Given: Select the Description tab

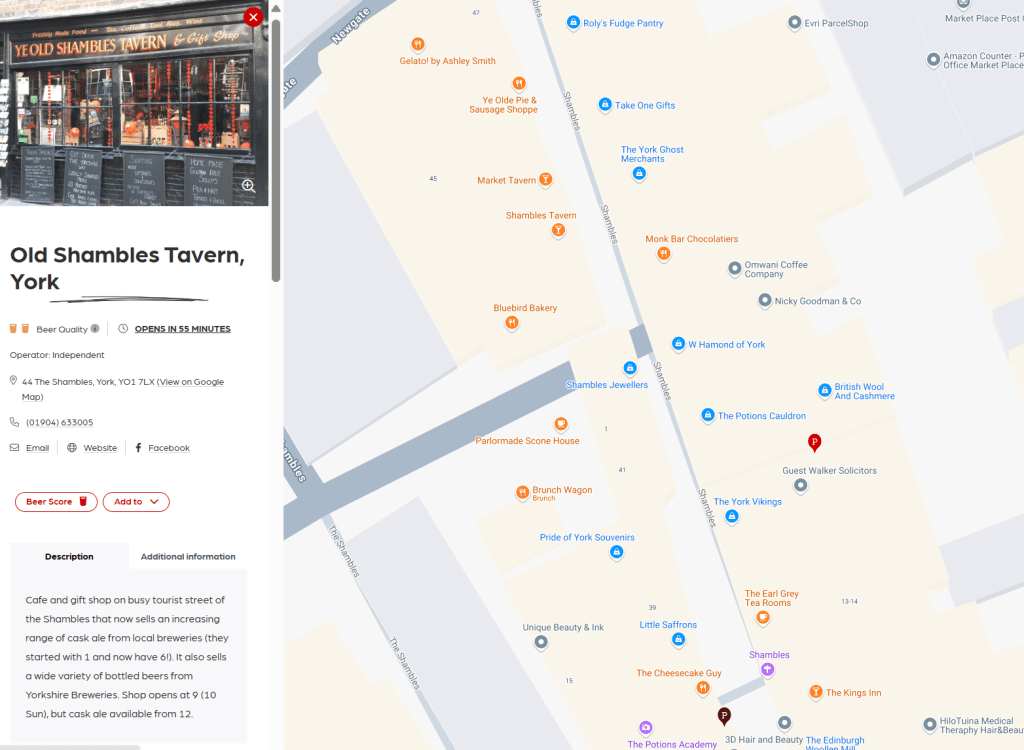Looking at the screenshot, I should pos(69,557).
